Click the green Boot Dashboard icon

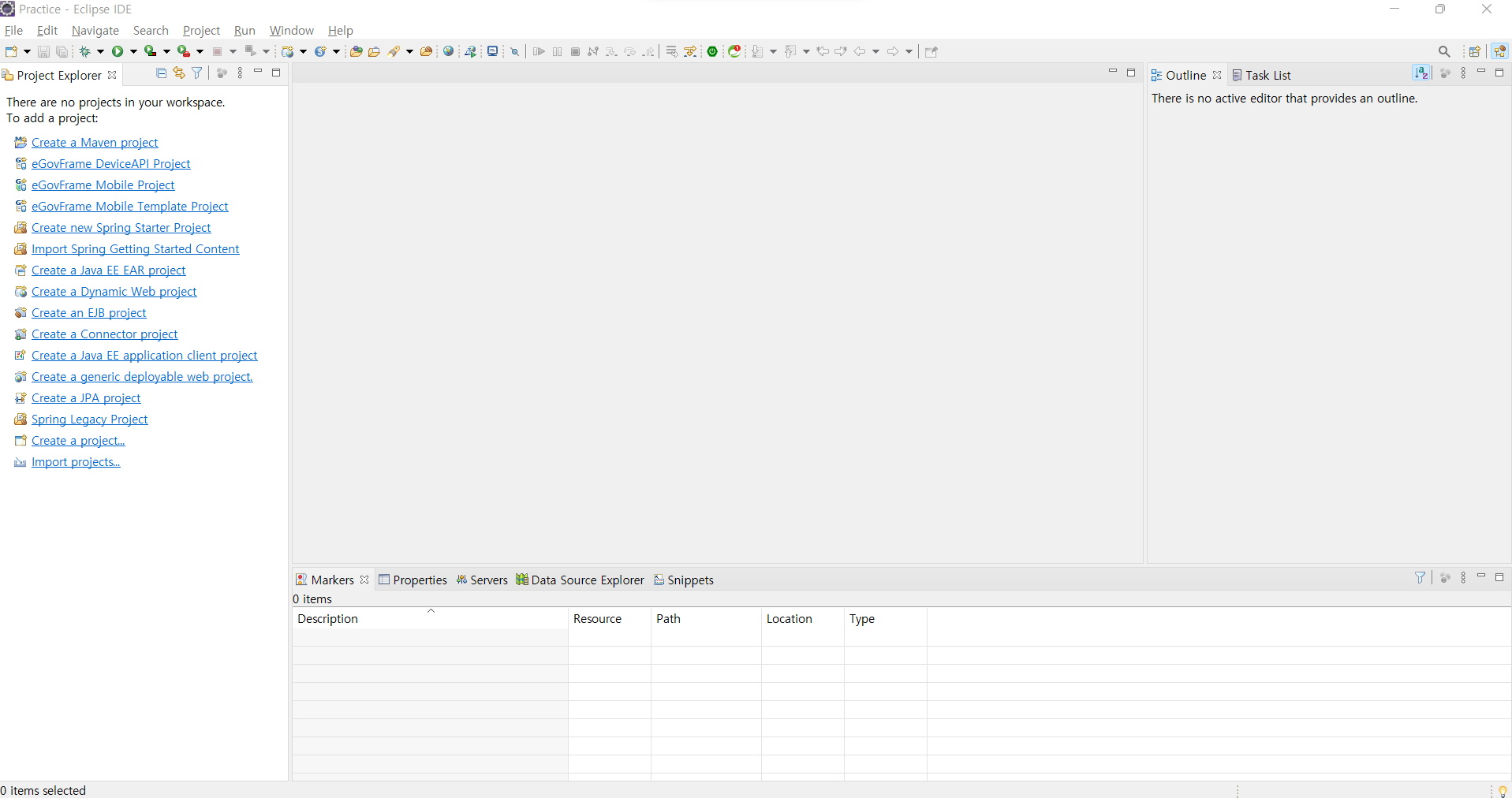click(712, 51)
